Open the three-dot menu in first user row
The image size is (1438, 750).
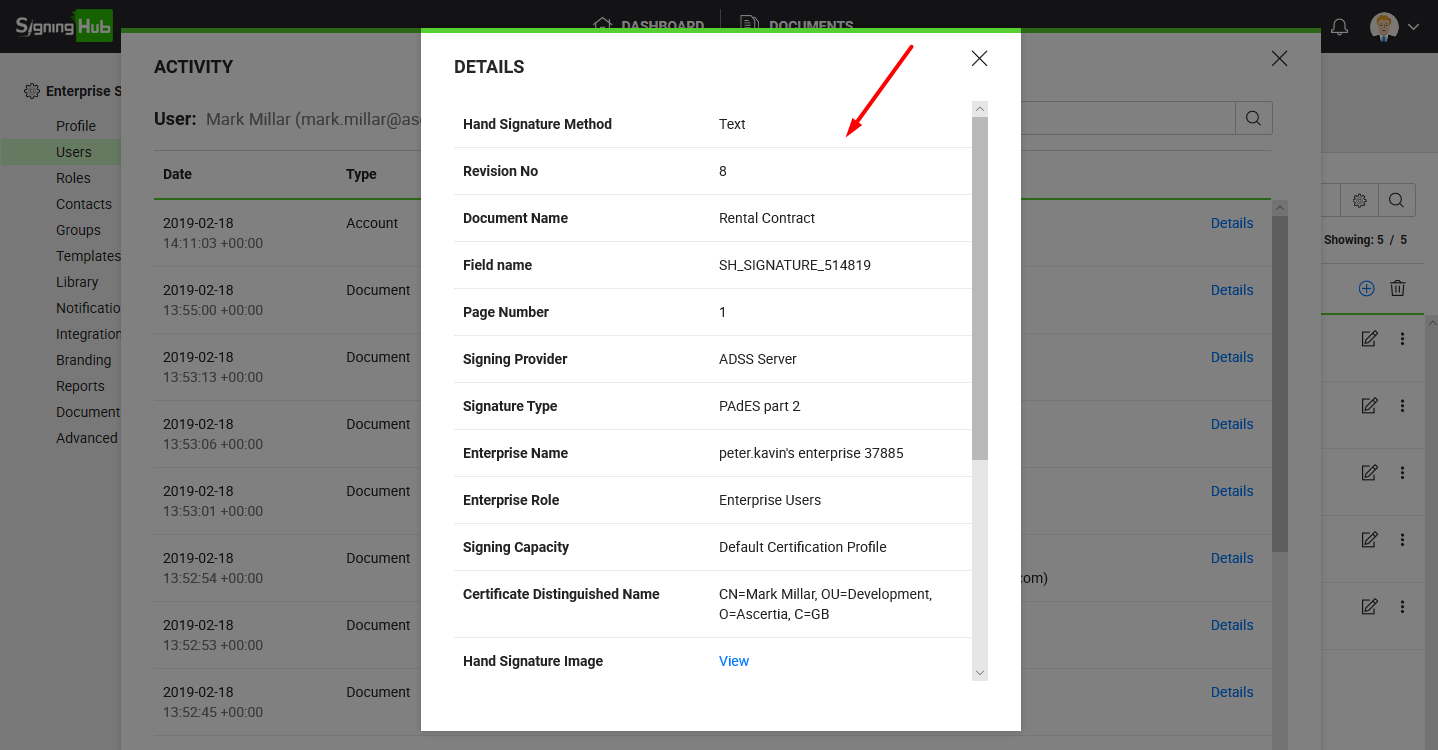pyautogui.click(x=1402, y=339)
